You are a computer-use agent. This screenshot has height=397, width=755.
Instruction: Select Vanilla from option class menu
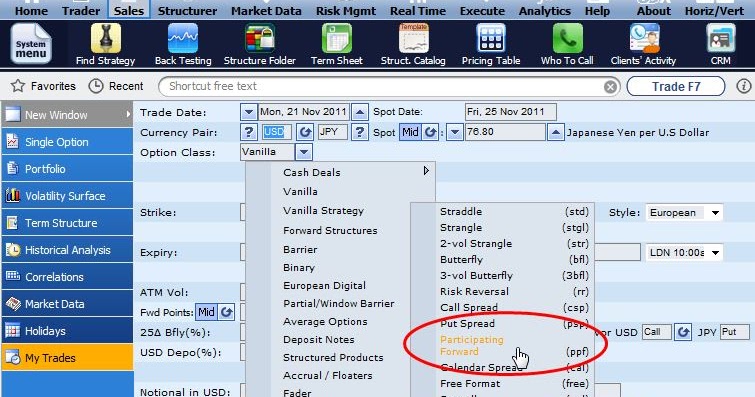pyautogui.click(x=300, y=192)
